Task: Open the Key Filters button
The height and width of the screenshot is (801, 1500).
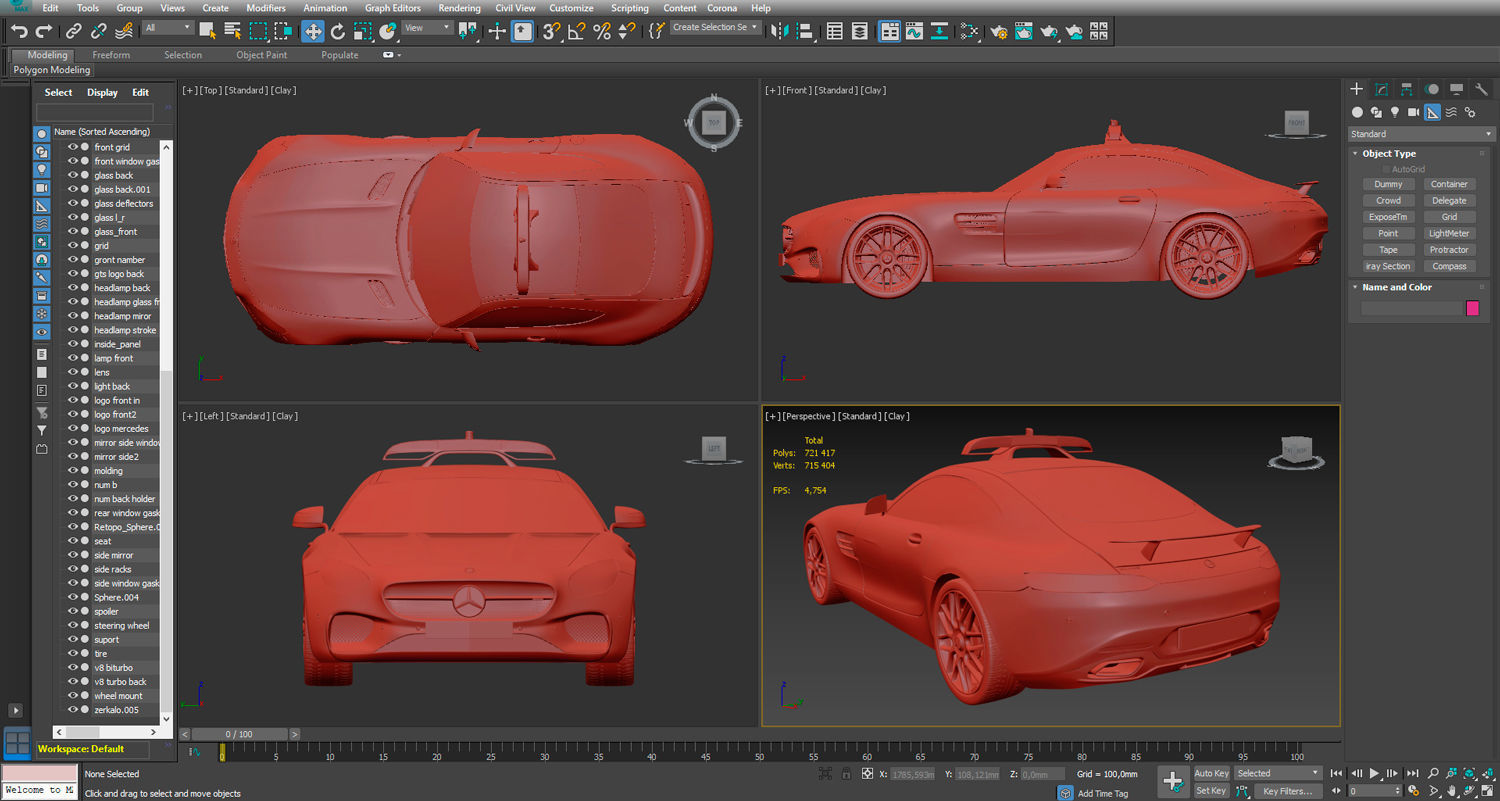Action: click(x=1287, y=791)
